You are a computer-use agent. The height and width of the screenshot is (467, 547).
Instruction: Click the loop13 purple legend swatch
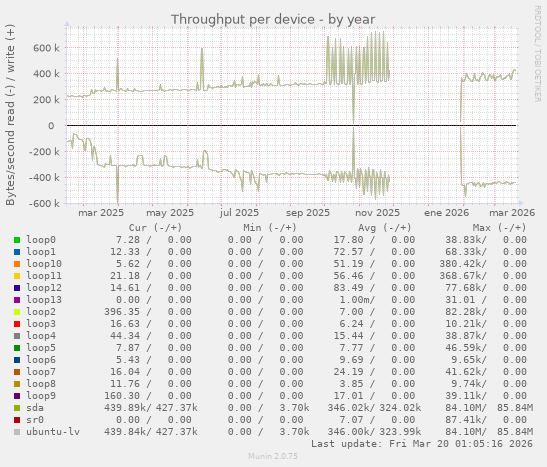pyautogui.click(x=17, y=300)
